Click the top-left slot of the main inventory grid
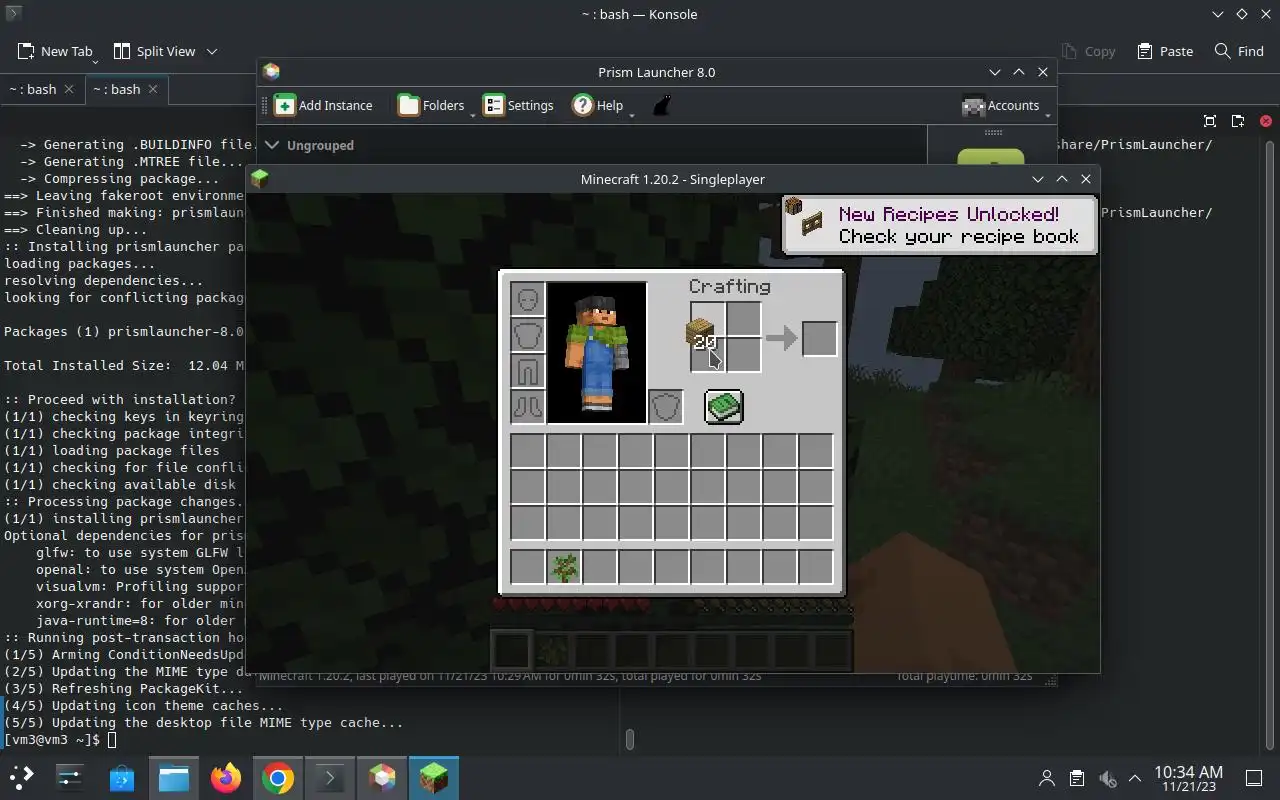The width and height of the screenshot is (1280, 800). click(528, 451)
